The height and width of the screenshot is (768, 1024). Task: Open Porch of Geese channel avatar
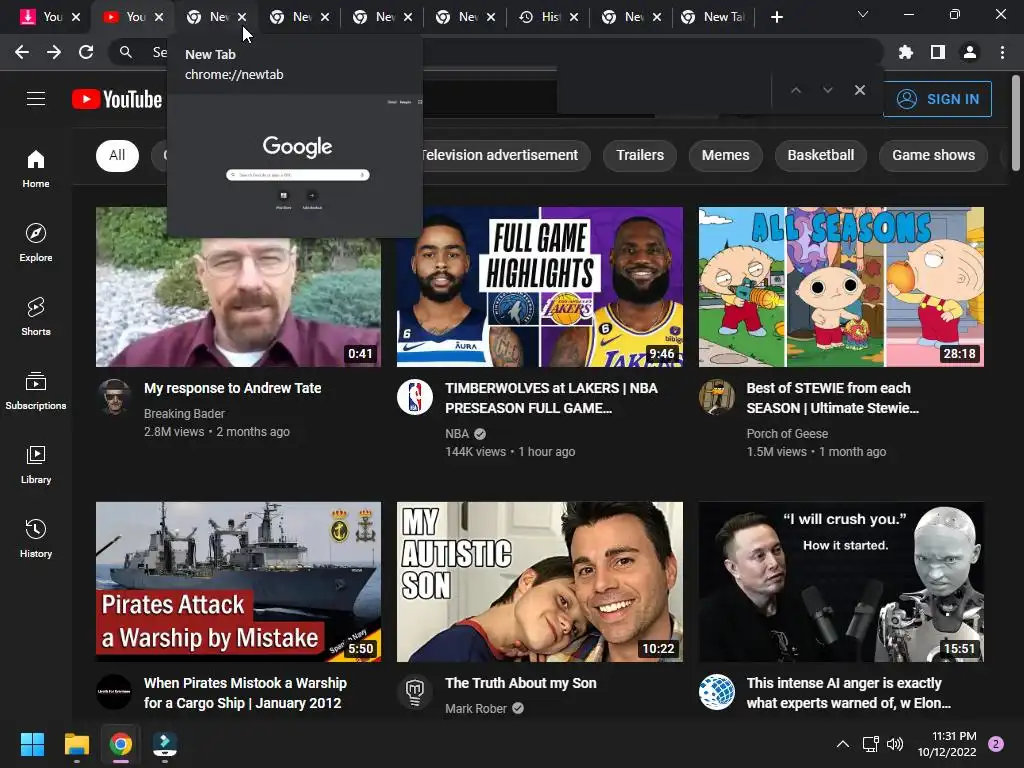coord(716,396)
